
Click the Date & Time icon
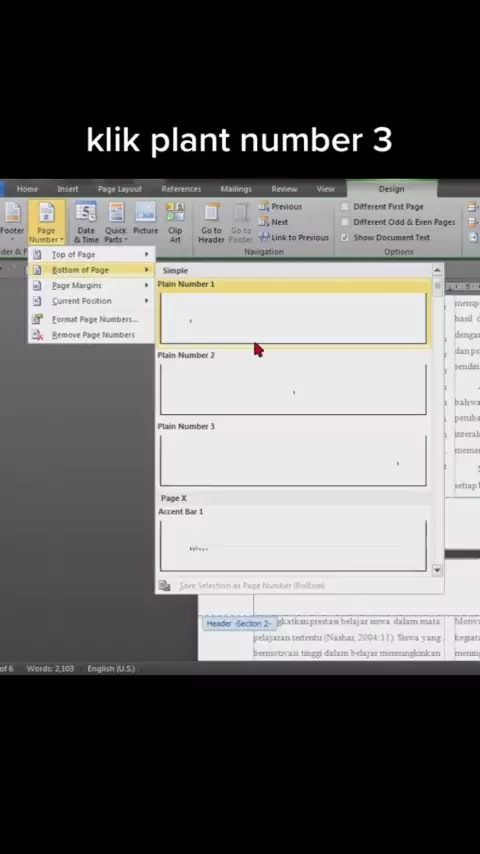tap(86, 222)
